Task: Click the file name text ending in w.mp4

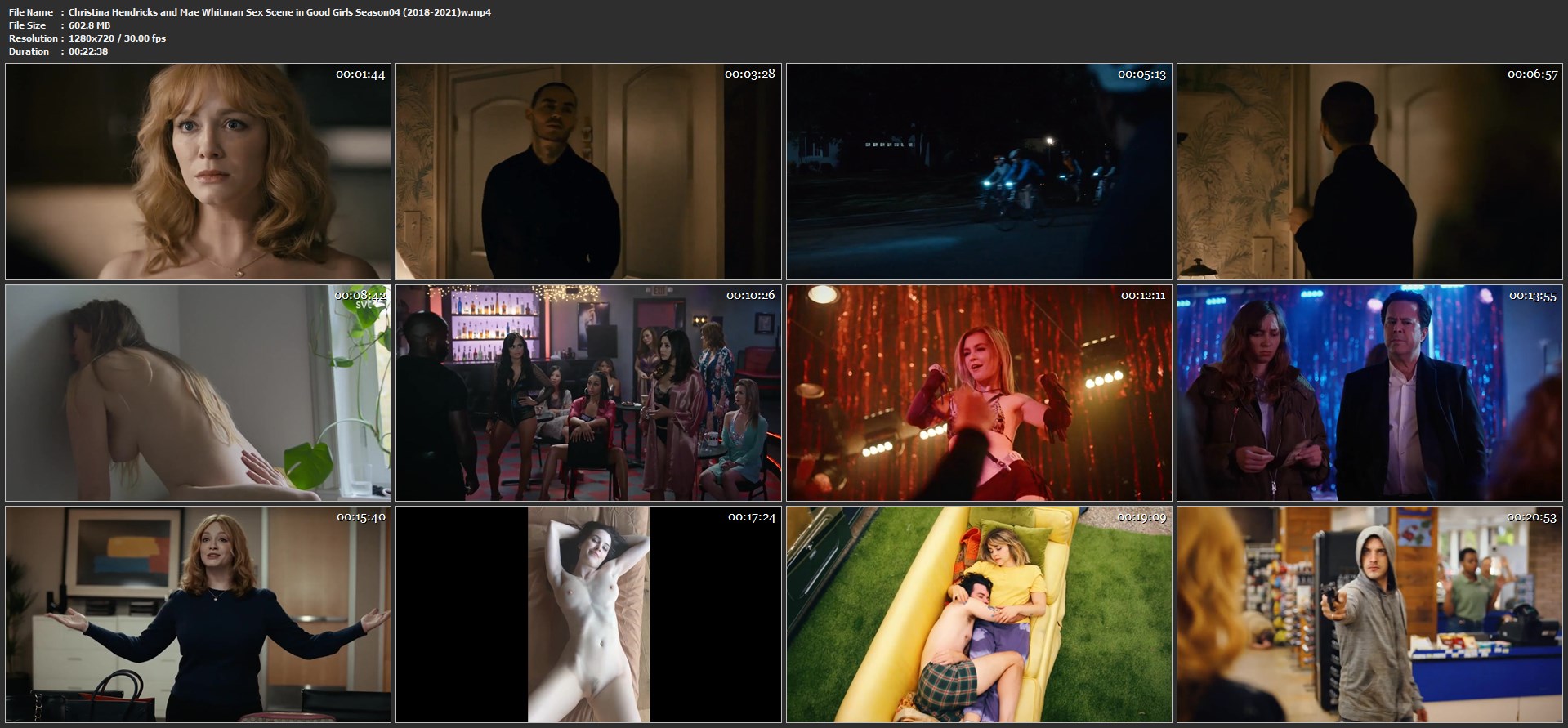Action: pos(279,12)
